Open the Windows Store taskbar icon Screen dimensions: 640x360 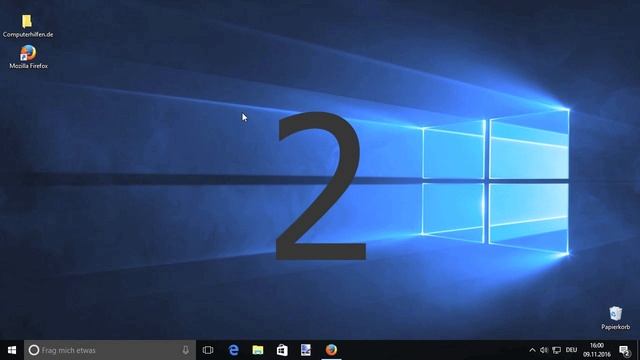(x=282, y=350)
